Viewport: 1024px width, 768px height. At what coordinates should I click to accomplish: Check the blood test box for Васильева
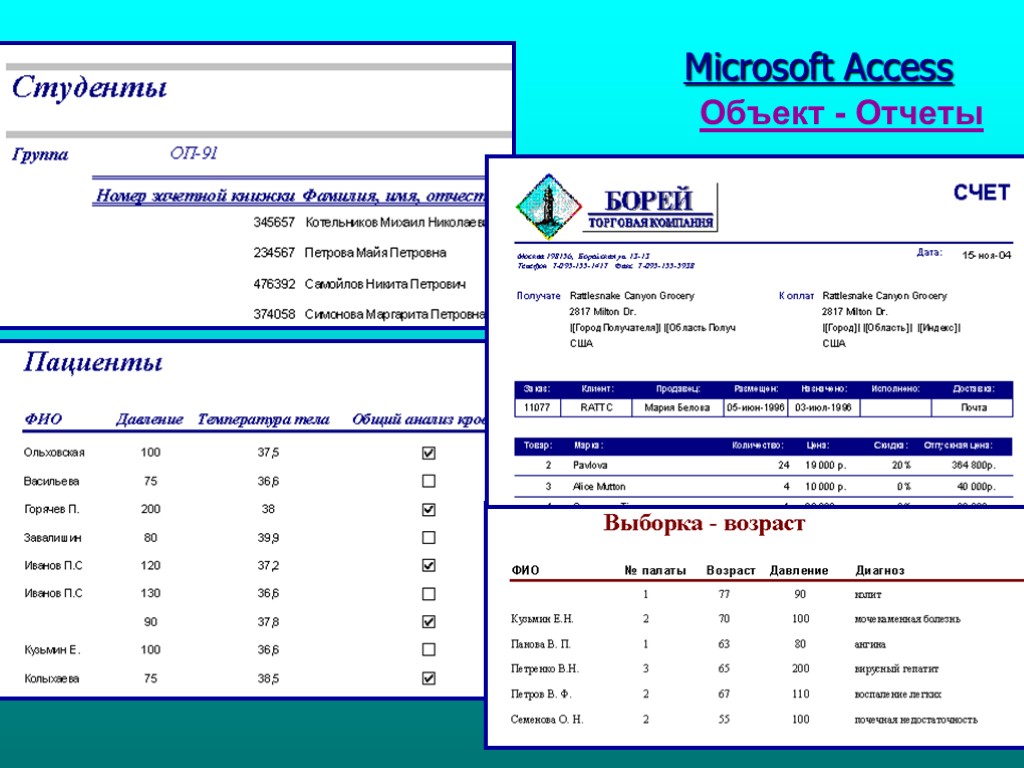point(428,481)
